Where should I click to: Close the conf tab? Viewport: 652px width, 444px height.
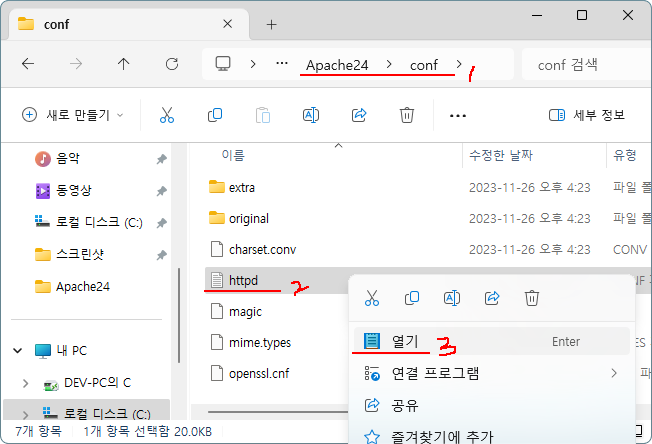[x=227, y=24]
